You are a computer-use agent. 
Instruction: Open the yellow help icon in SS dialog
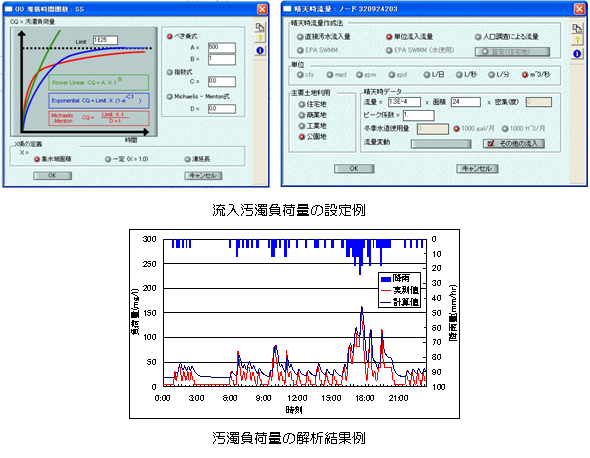(260, 38)
